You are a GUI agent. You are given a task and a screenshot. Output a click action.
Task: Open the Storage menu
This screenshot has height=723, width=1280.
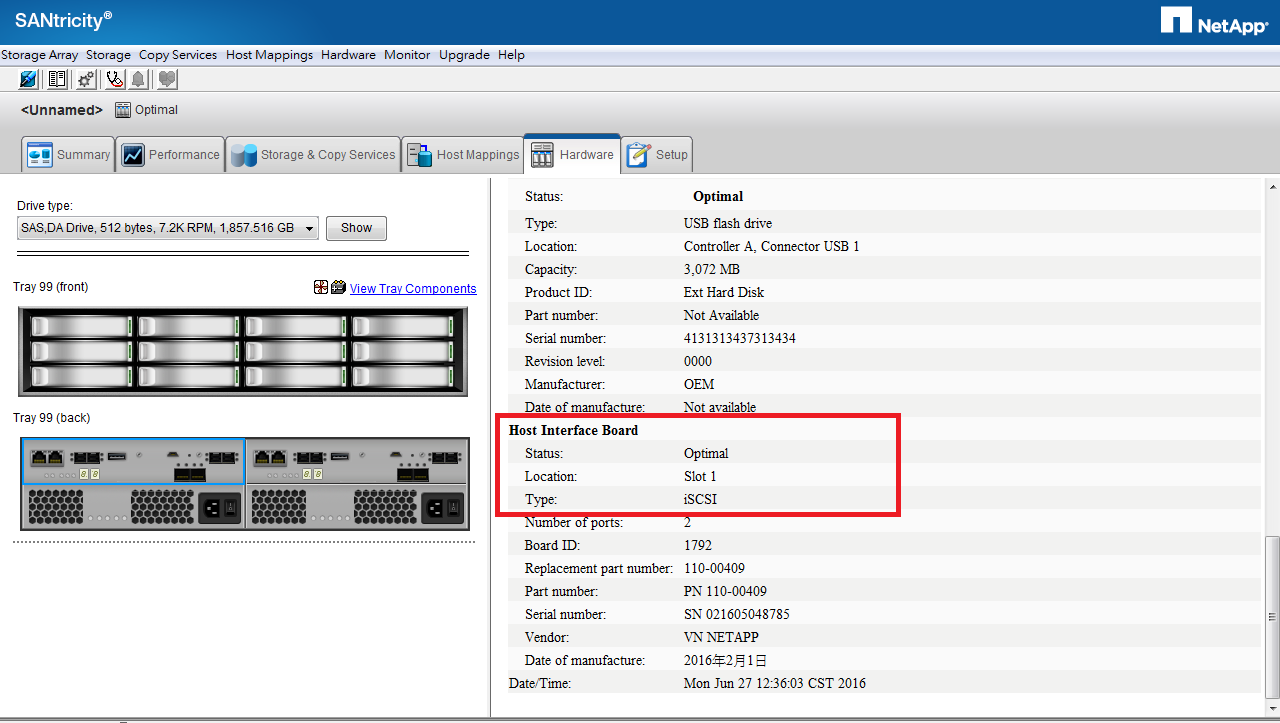pos(108,55)
